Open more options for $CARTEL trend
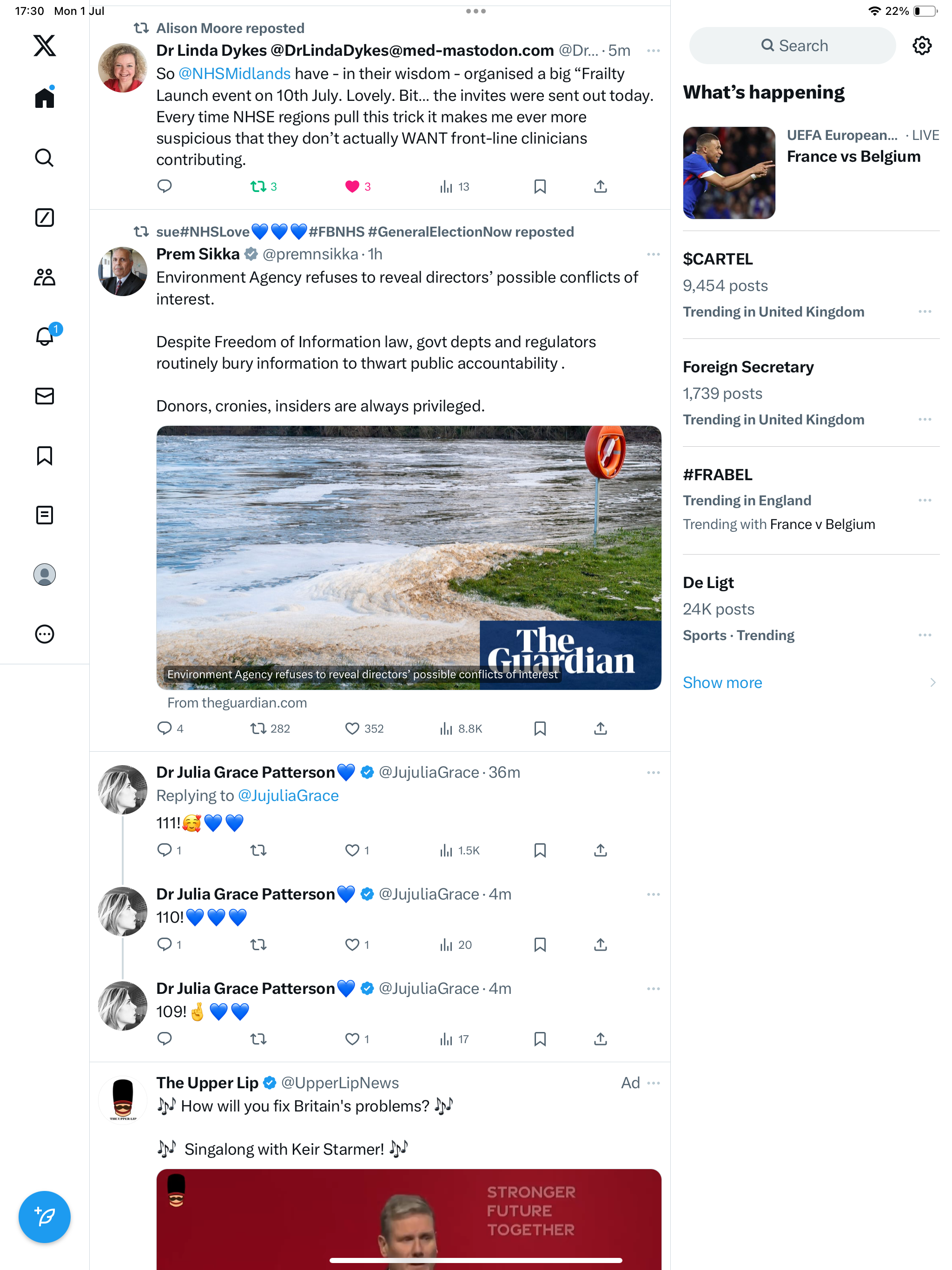The image size is (952, 1270). (x=925, y=312)
